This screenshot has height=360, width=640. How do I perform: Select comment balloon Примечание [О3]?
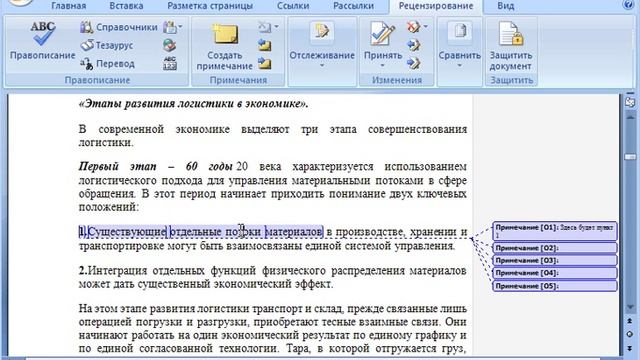click(555, 260)
